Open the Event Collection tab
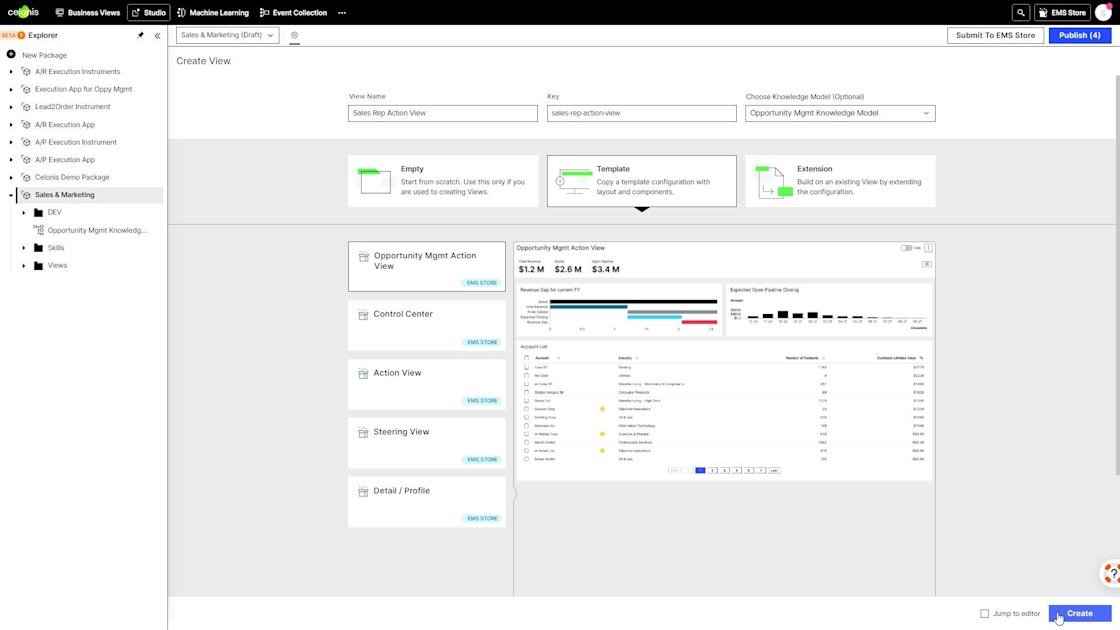The height and width of the screenshot is (630, 1120). point(293,12)
